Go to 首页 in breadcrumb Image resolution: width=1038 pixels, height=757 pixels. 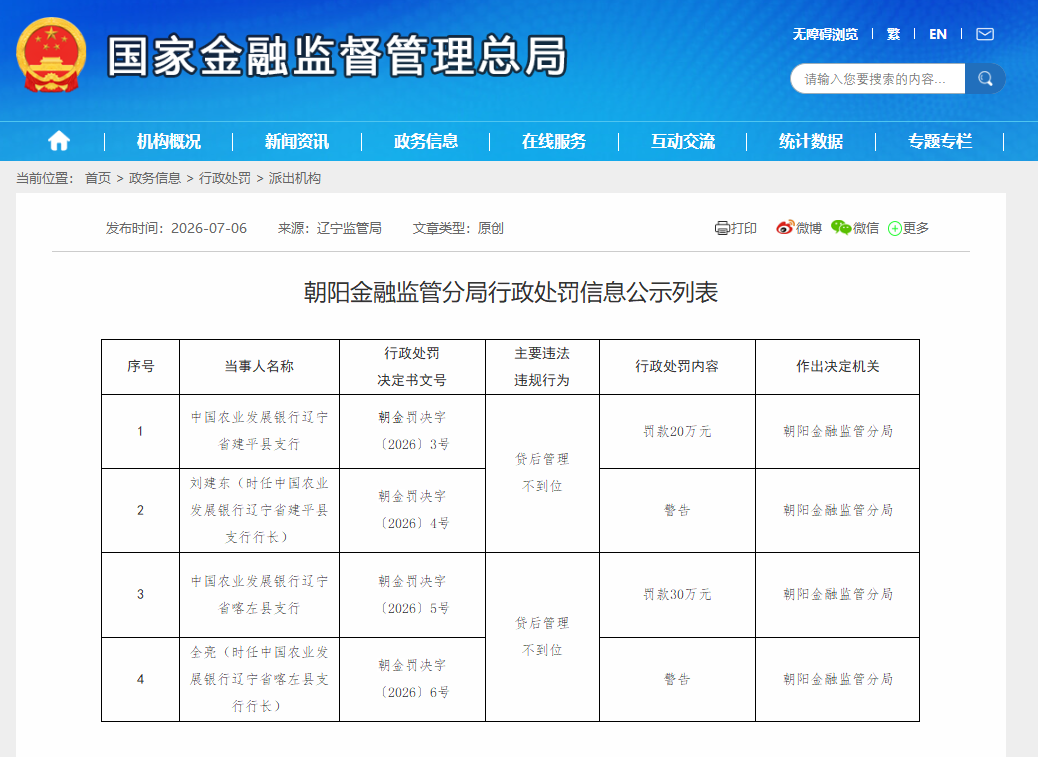(98, 178)
